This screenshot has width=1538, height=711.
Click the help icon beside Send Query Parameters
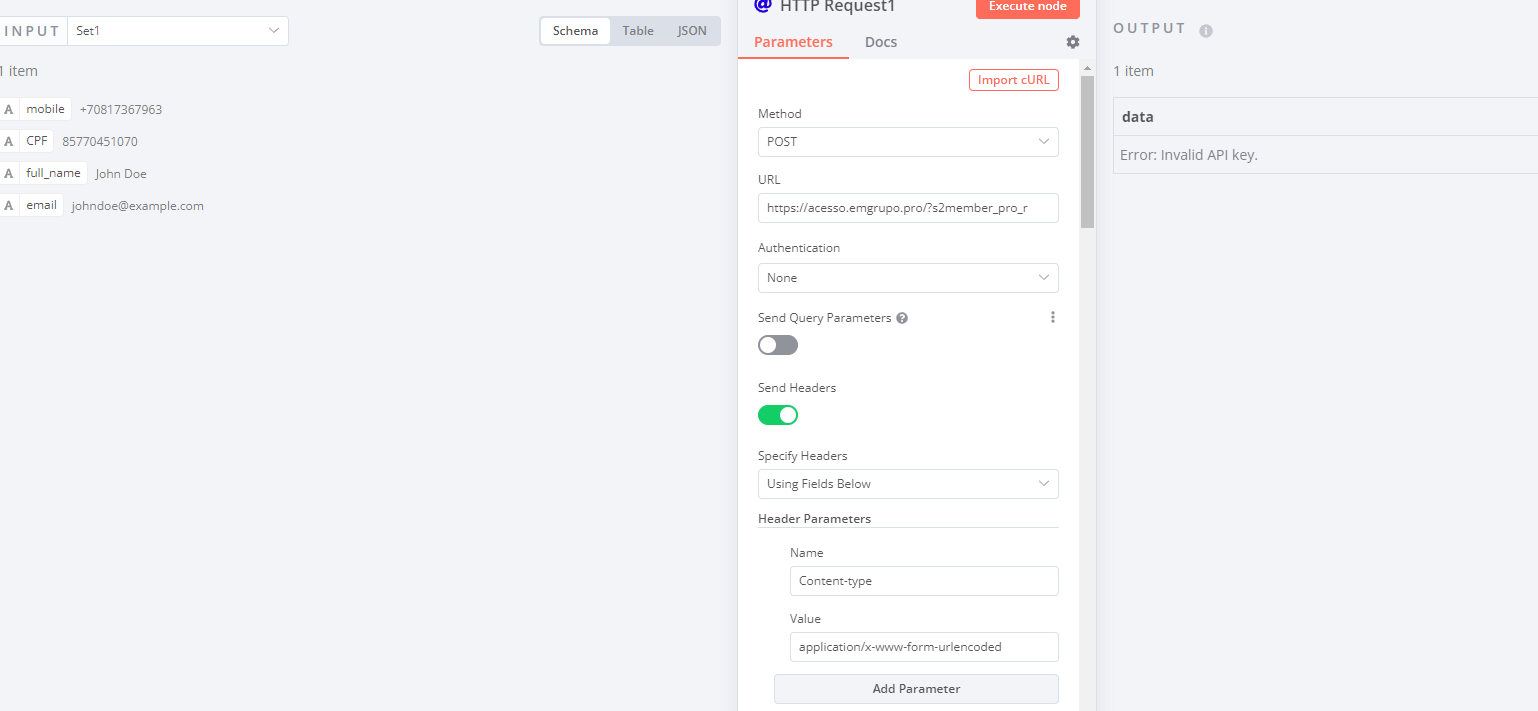[902, 317]
